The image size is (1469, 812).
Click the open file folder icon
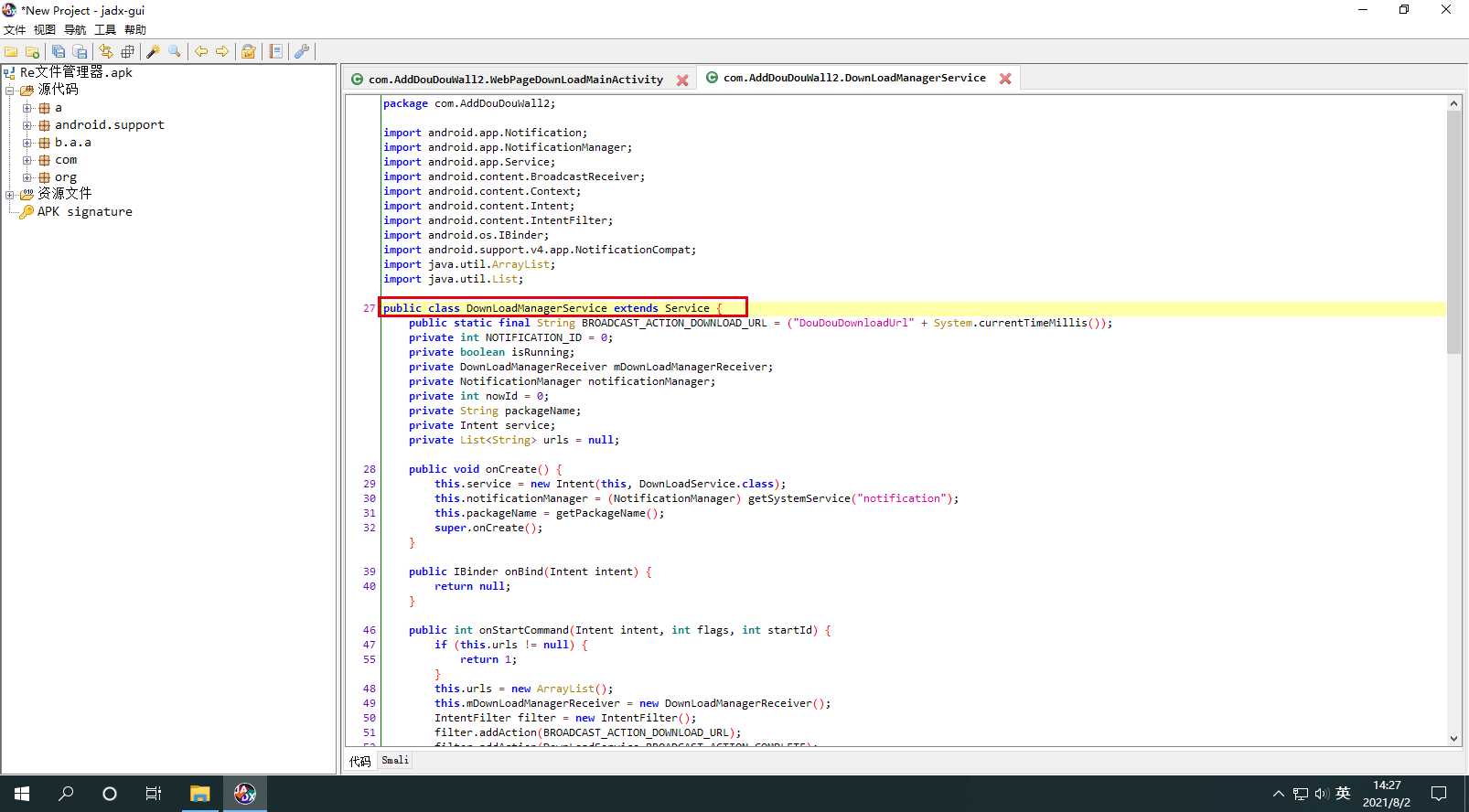click(12, 52)
